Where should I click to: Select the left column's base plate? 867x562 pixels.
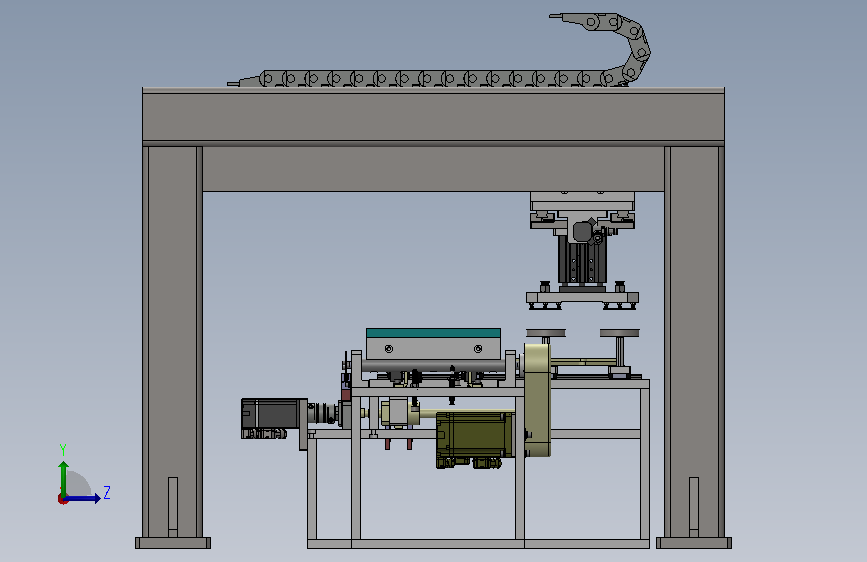coord(173,543)
